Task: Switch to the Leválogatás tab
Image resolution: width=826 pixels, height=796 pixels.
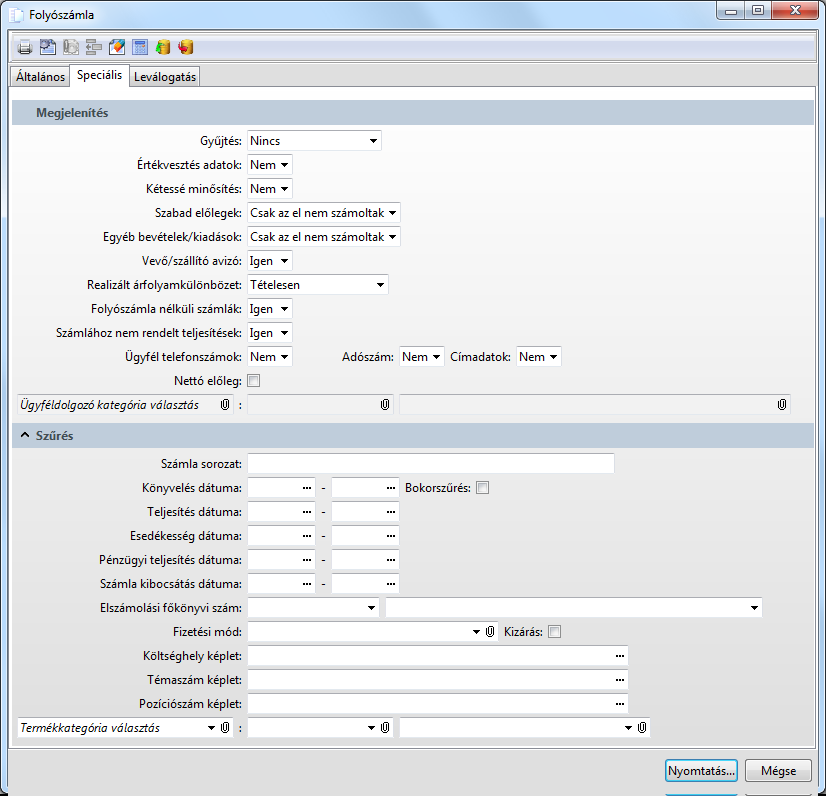Action: point(165,77)
